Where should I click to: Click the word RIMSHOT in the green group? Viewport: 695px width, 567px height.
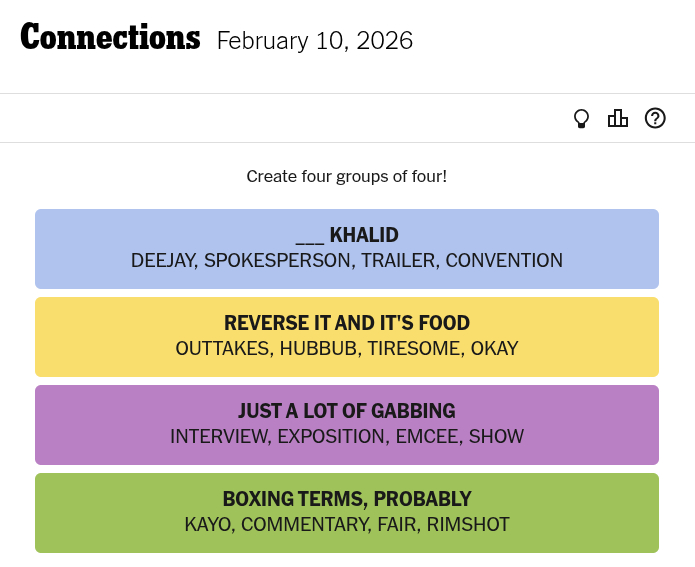coord(466,525)
